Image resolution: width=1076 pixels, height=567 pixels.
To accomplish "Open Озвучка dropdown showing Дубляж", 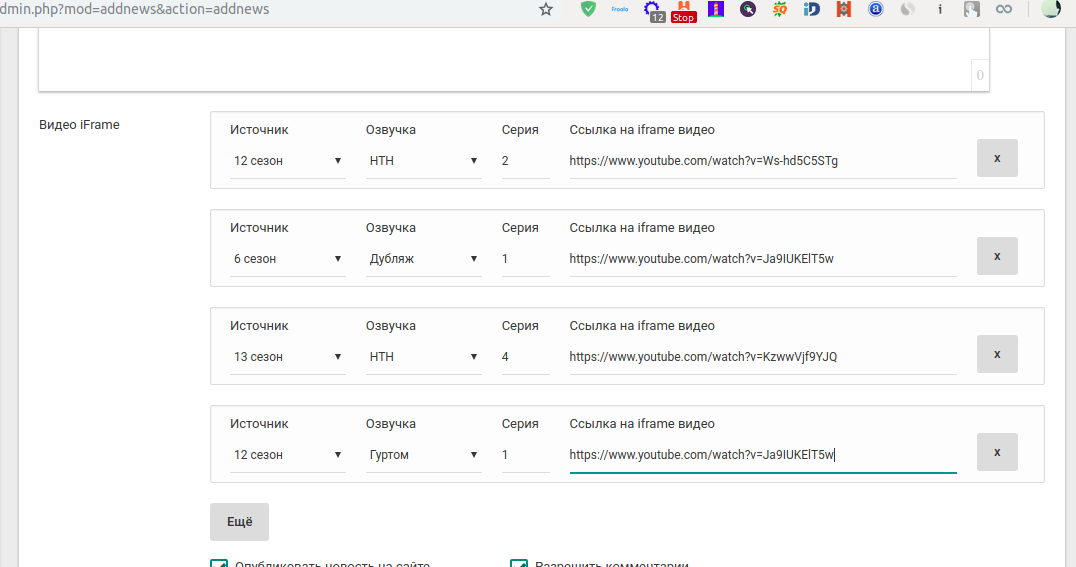I will point(423,259).
